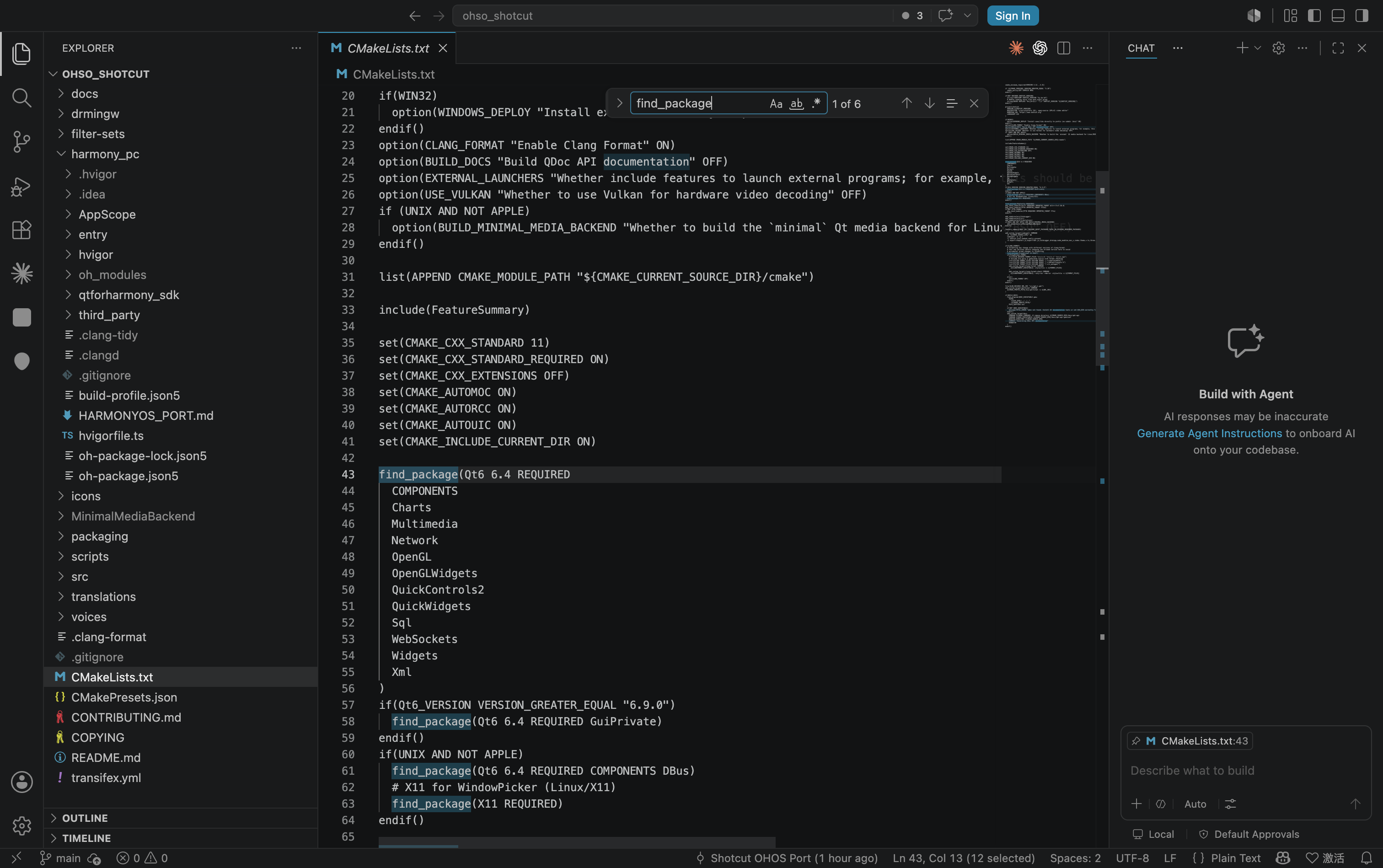Go back with the navigation arrow
The height and width of the screenshot is (868, 1383).
point(414,16)
